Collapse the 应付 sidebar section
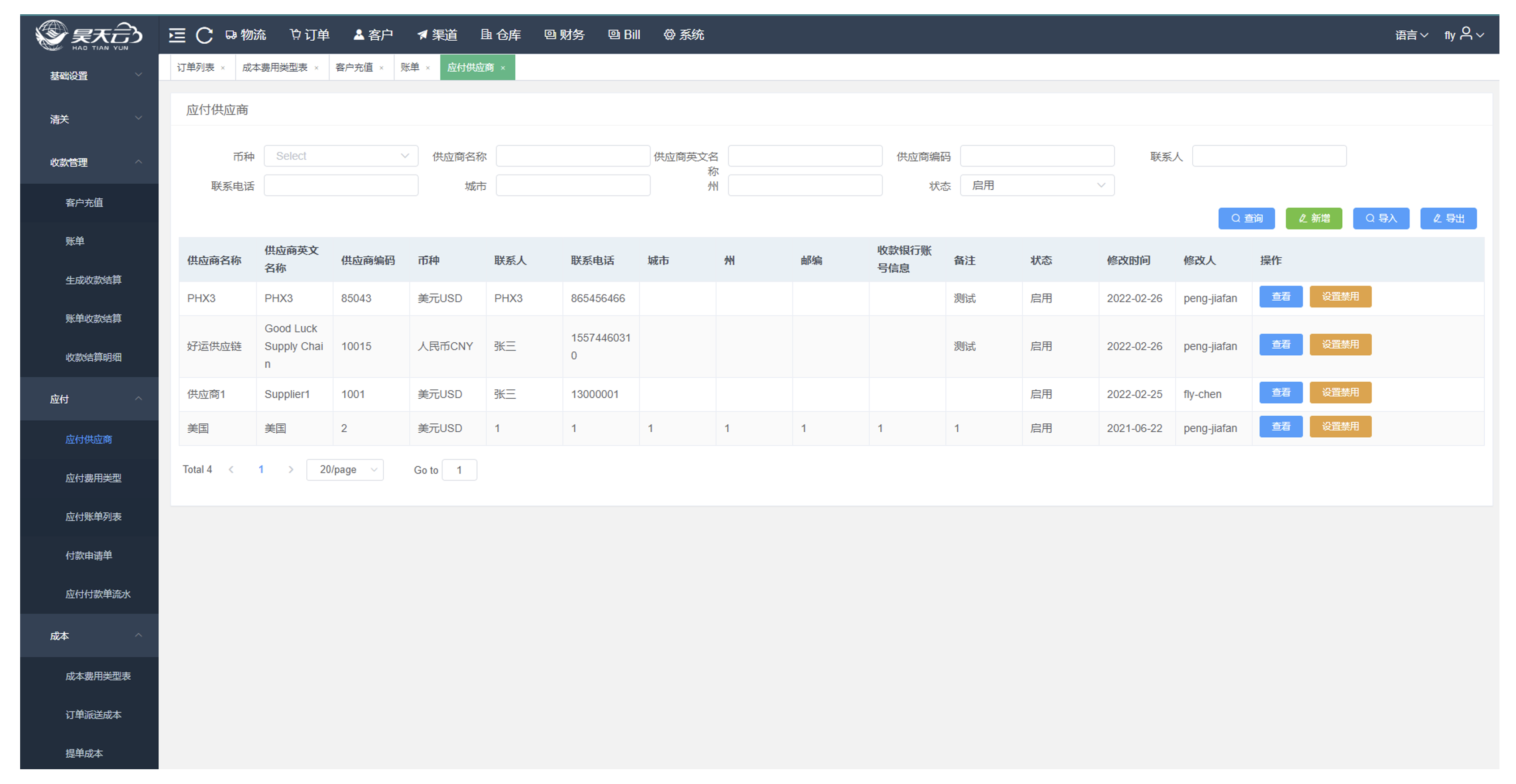 click(90, 399)
